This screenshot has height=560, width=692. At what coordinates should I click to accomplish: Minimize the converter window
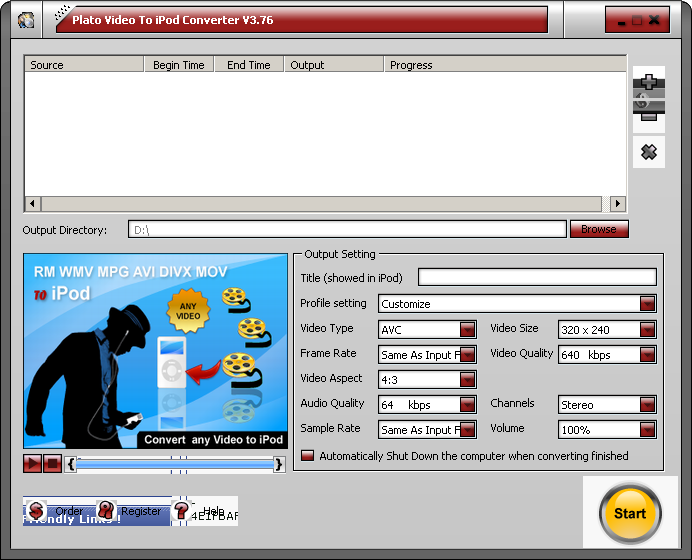(621, 21)
